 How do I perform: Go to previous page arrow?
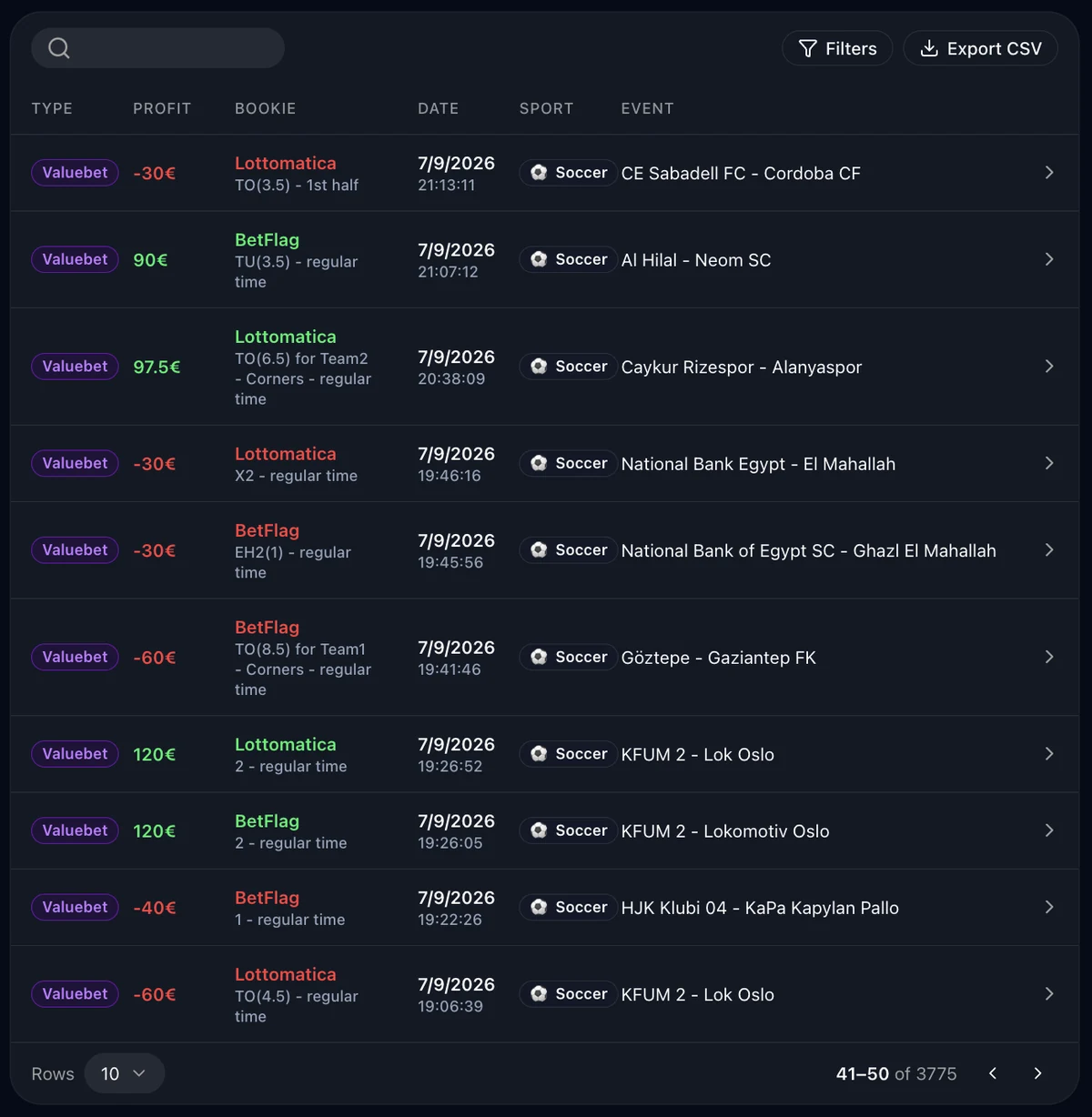pos(993,1073)
